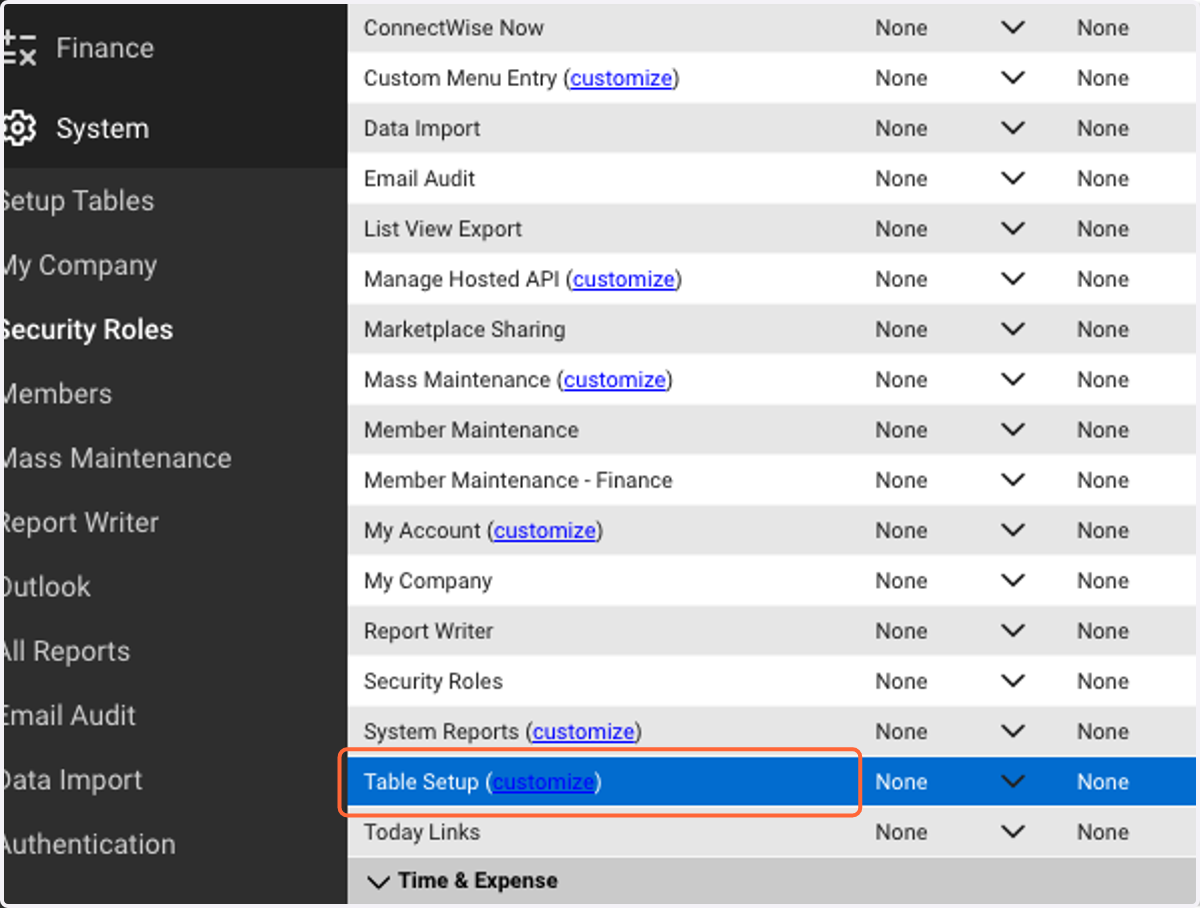Click customize link for Custom Menu Entry
The width and height of the screenshot is (1200, 908).
[x=621, y=78]
